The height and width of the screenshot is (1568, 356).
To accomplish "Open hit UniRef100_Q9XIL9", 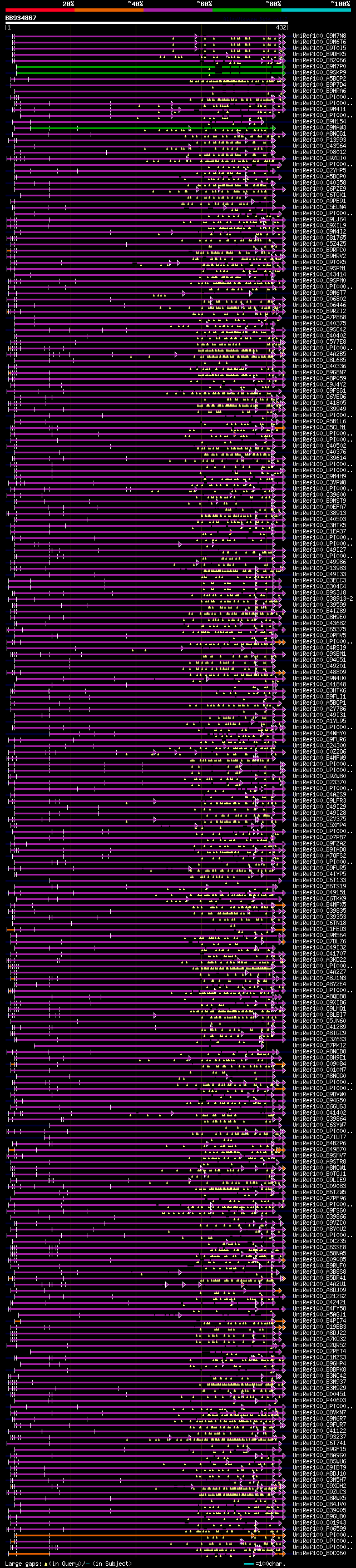I will tap(319, 226).
